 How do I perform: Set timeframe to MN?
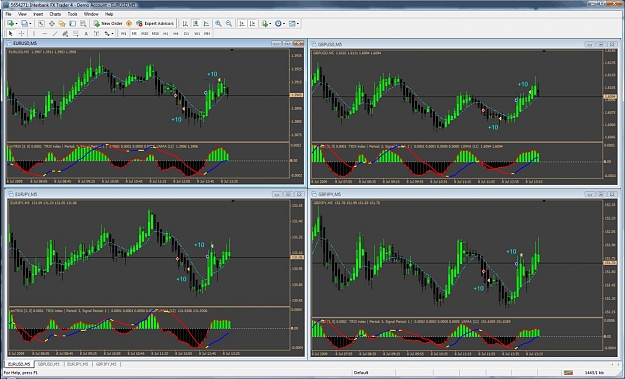tap(207, 33)
